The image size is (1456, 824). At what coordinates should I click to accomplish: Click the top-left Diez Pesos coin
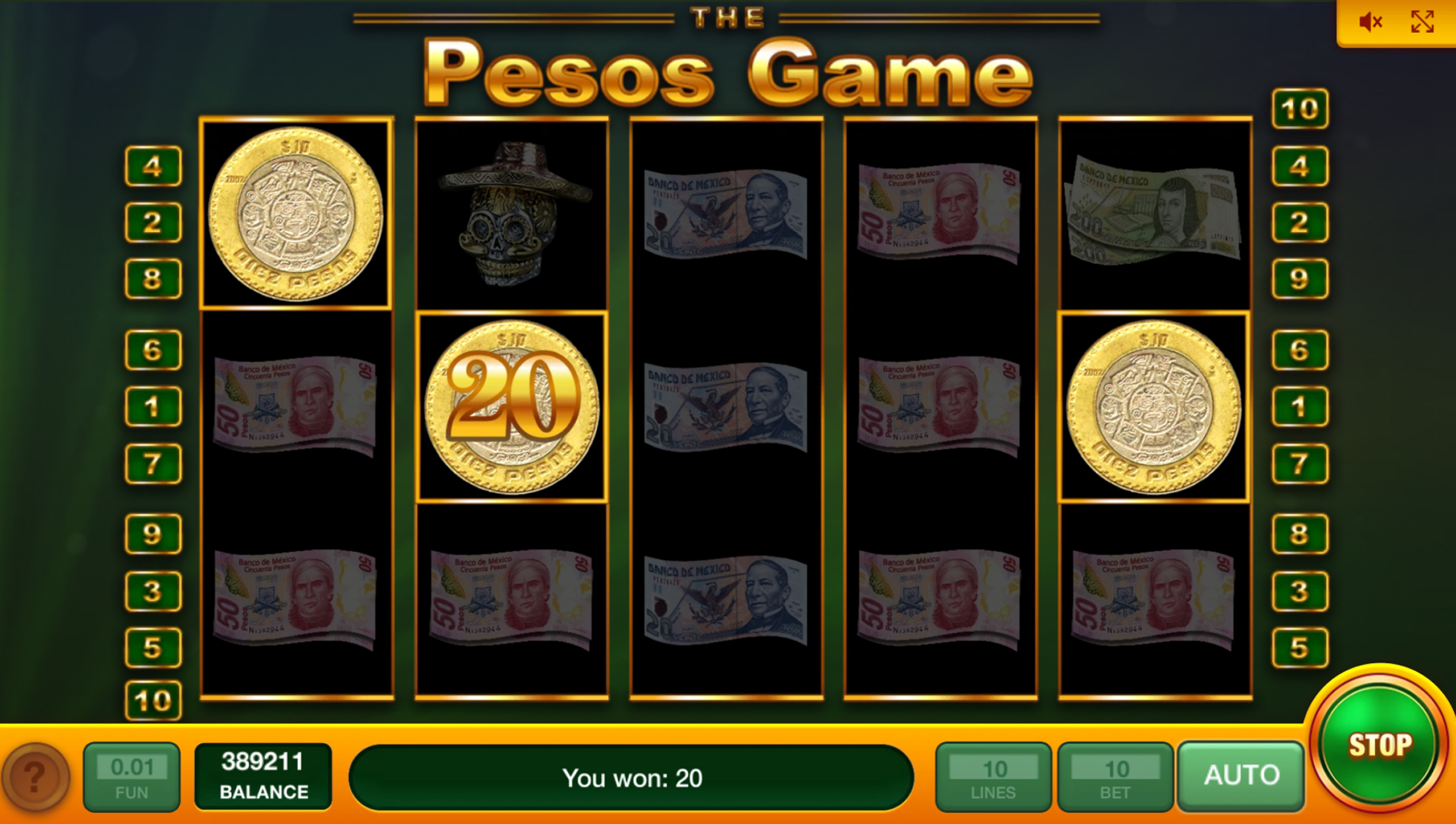pyautogui.click(x=295, y=213)
